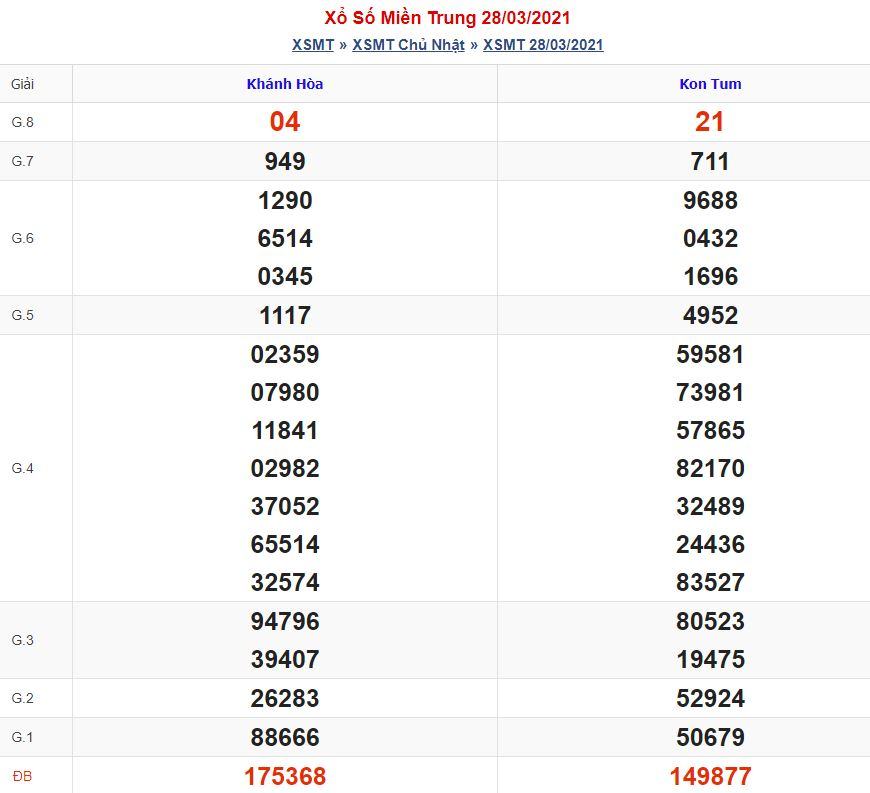Screen dimensions: 870x793
Task: Click the G.7 value 711
Action: point(710,161)
